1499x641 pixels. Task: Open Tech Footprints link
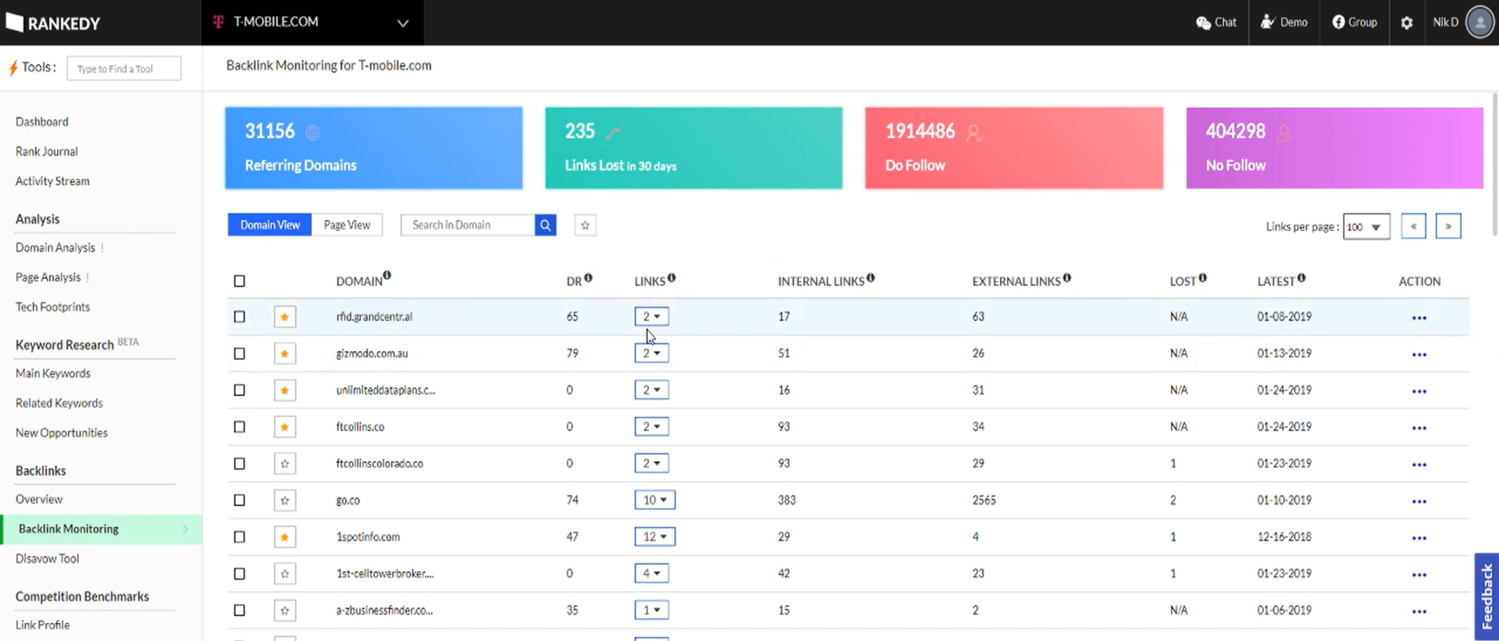[x=52, y=307]
